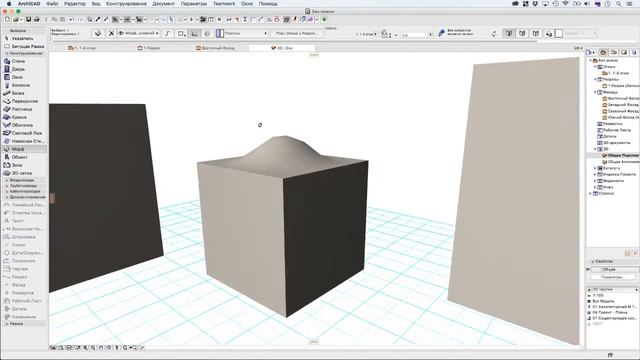Toggle the first geometry method button in info box
The width and height of the screenshot is (640, 360).
[509, 33]
